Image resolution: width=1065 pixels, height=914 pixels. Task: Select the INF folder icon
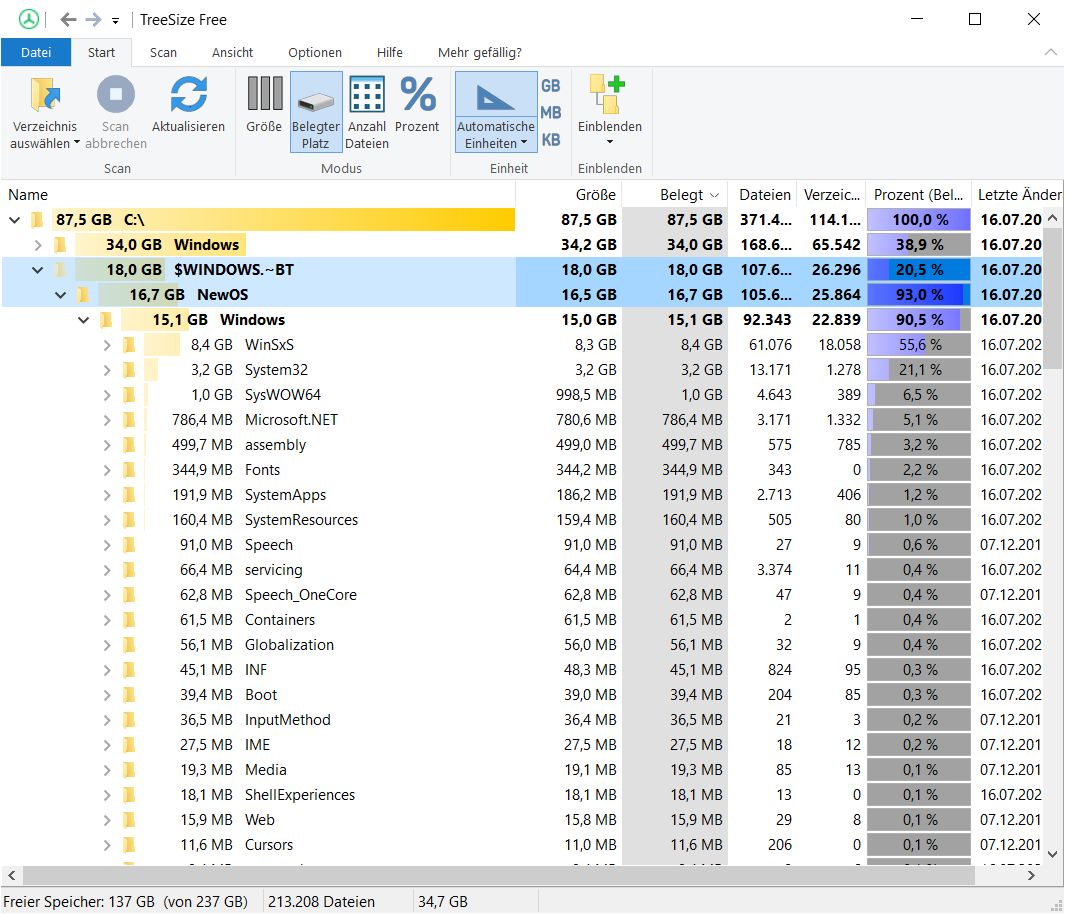pyautogui.click(x=129, y=670)
